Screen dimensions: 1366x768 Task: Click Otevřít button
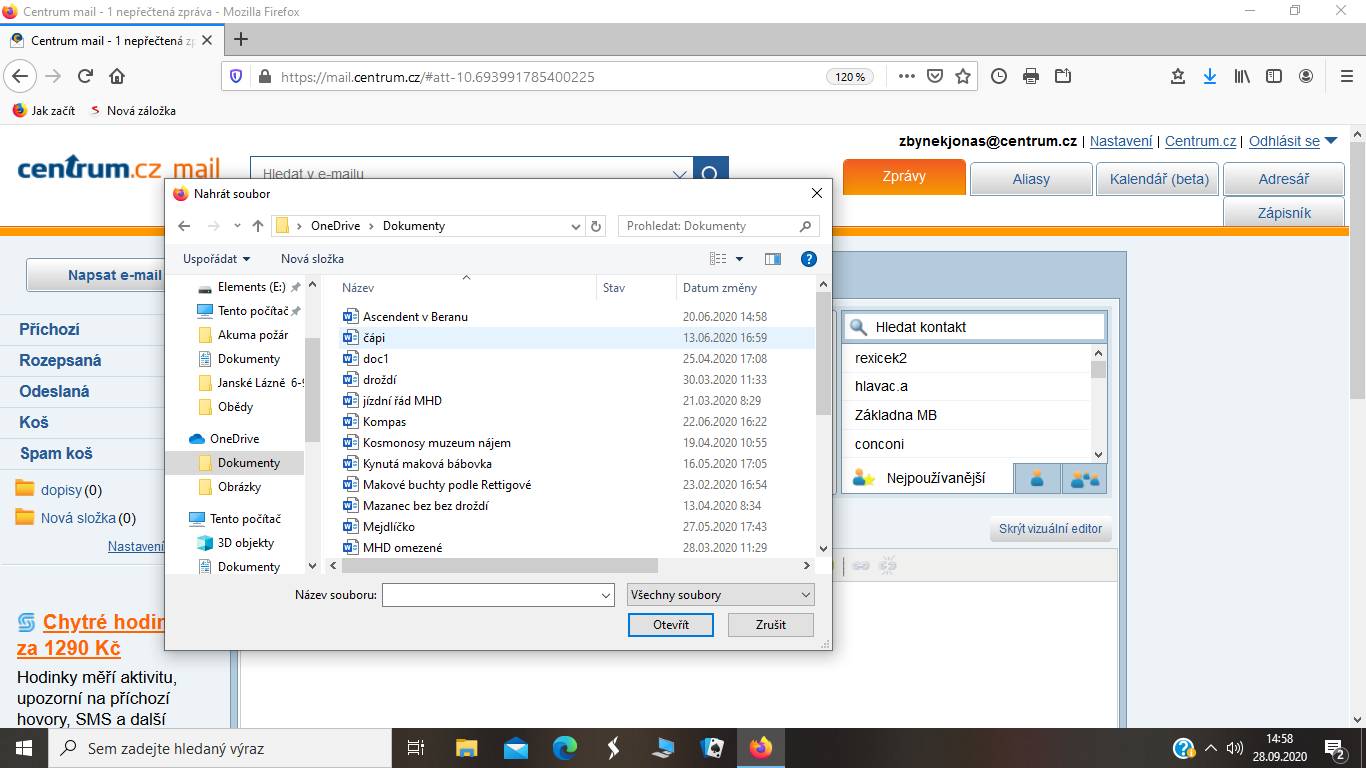tap(671, 625)
